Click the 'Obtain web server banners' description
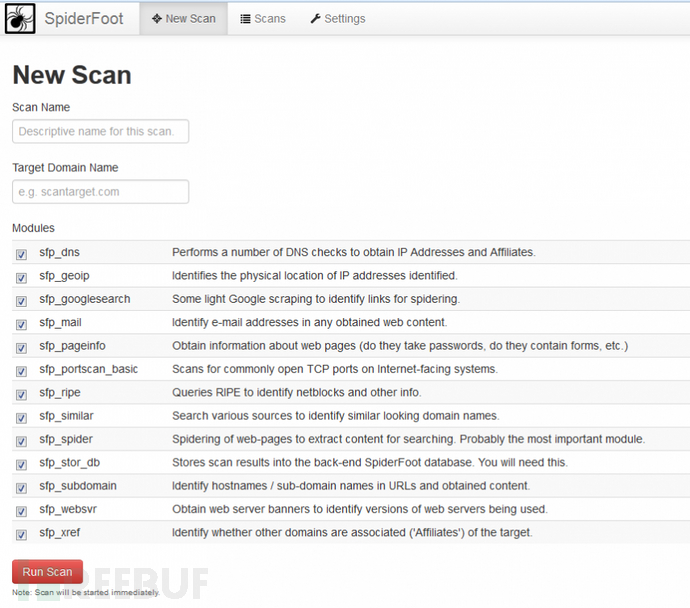The height and width of the screenshot is (608, 690). pos(360,509)
